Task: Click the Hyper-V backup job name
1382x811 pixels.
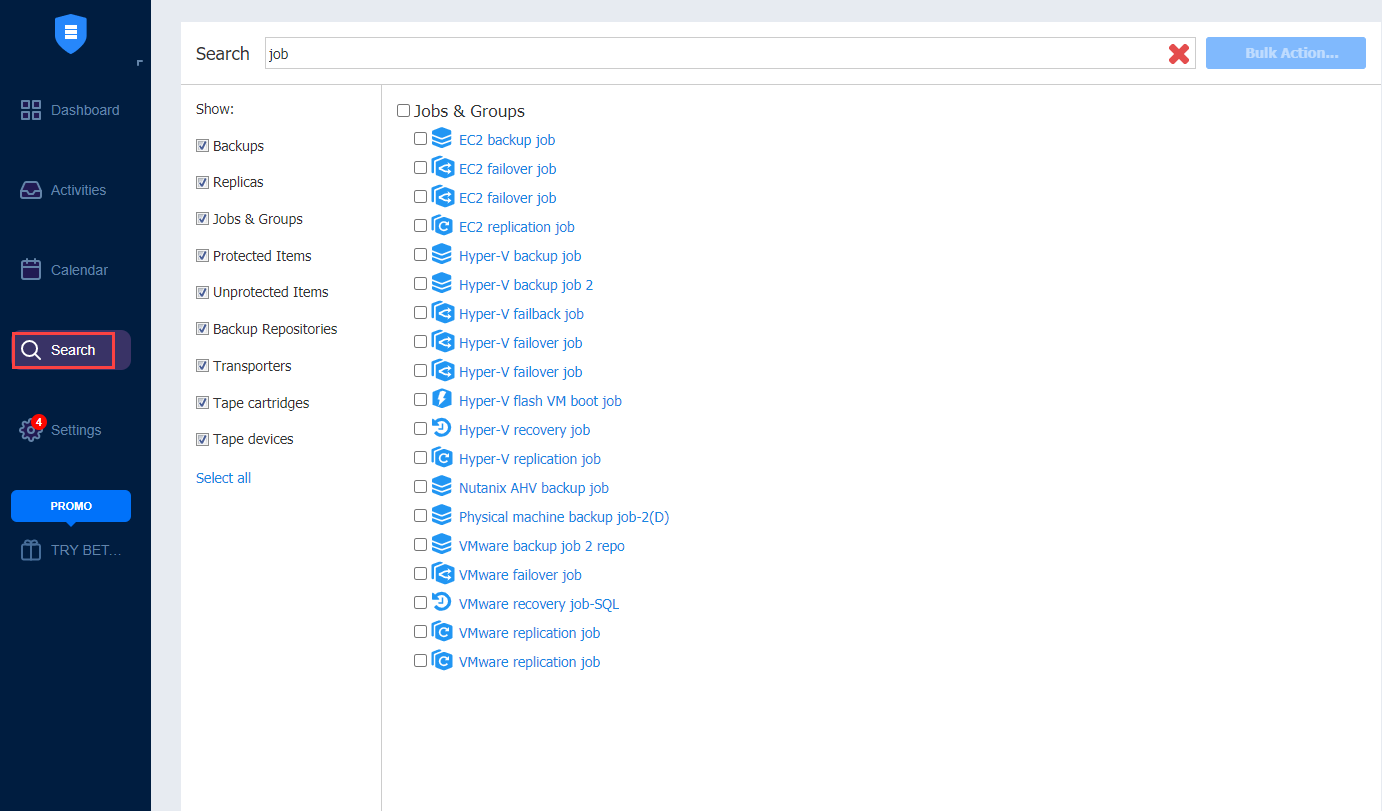Action: pyautogui.click(x=520, y=256)
